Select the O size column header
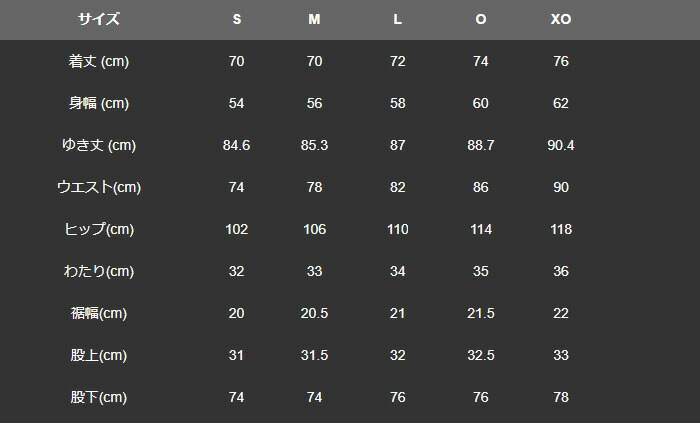700x423 pixels. click(481, 19)
